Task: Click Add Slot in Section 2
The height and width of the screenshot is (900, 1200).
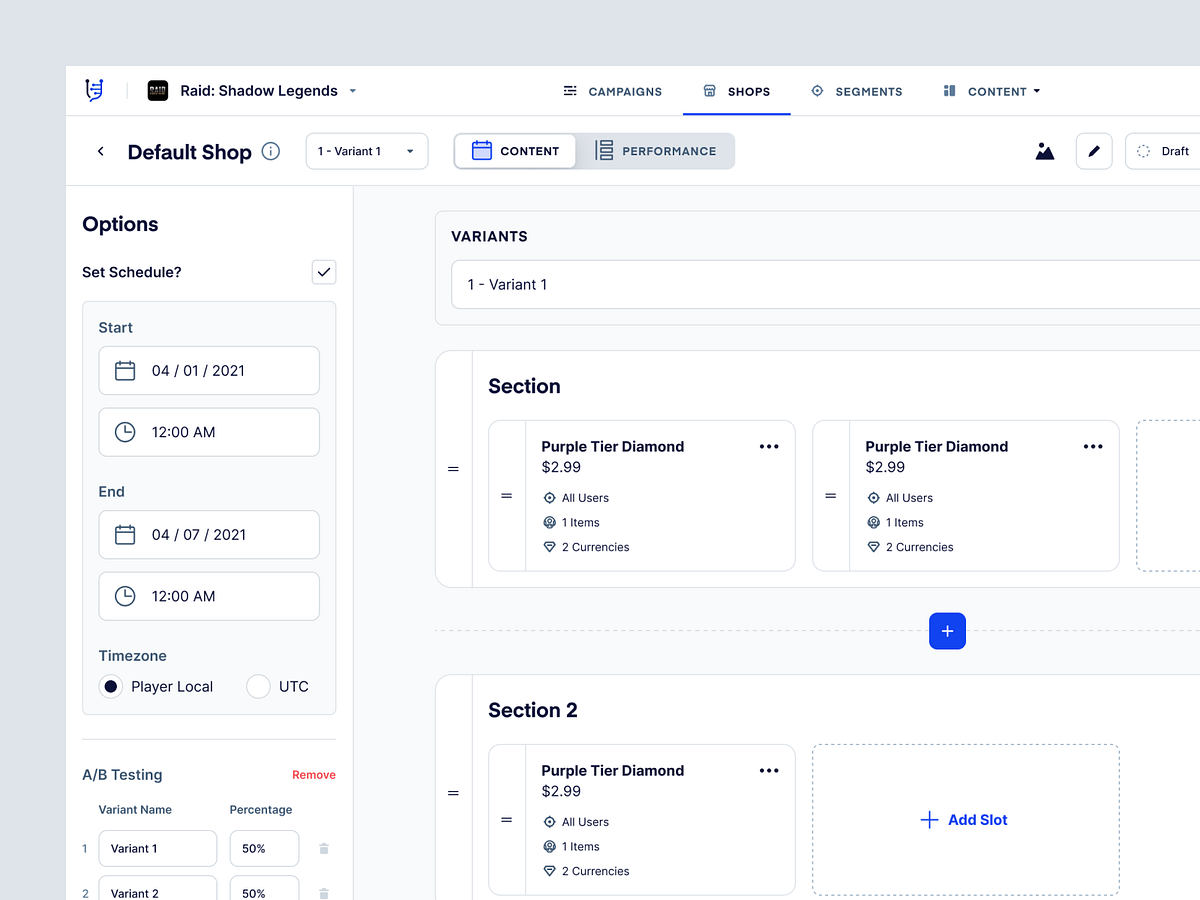Action: pyautogui.click(x=964, y=819)
